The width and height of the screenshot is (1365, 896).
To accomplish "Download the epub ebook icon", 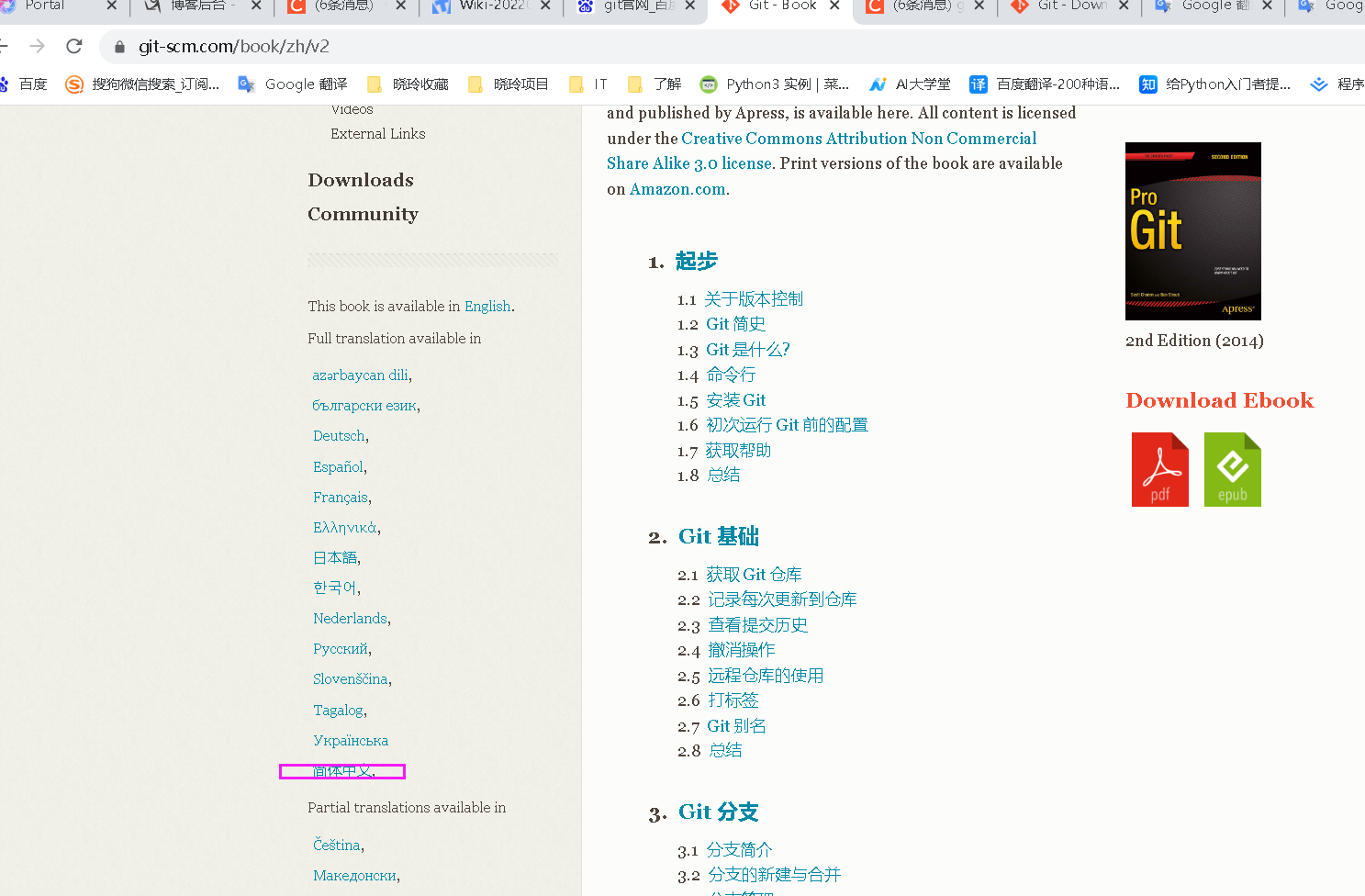I will pyautogui.click(x=1232, y=469).
